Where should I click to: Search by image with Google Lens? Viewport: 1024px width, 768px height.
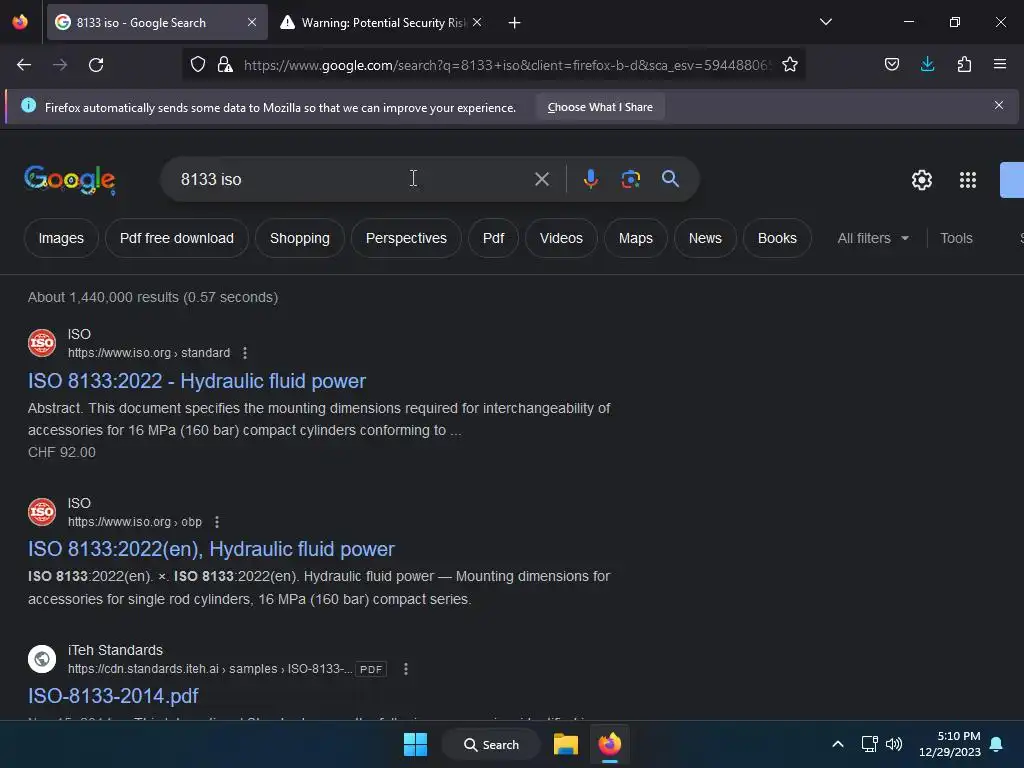(x=630, y=179)
